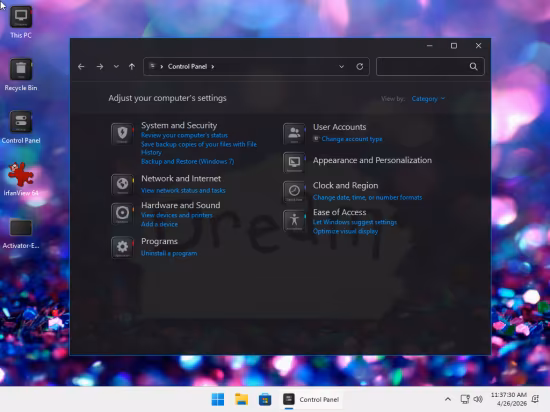Open the Hardware and Sound speaker icon
Viewport: 550px width, 412px height.
coord(122,214)
